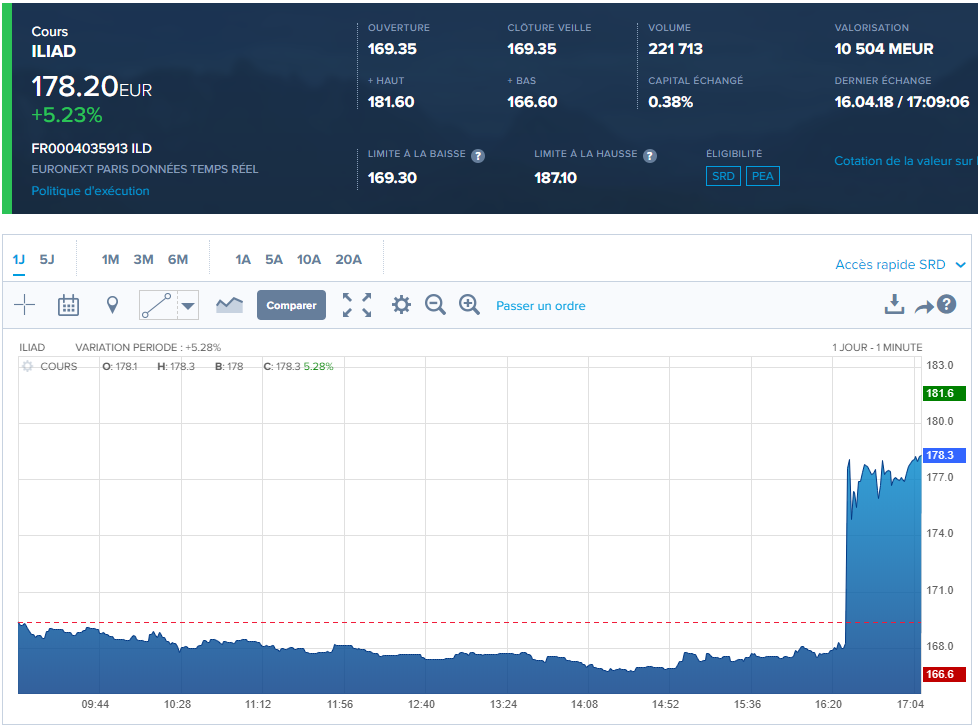Enter fullscreen chart mode
Image resolution: width=978 pixels, height=725 pixels.
pos(357,305)
